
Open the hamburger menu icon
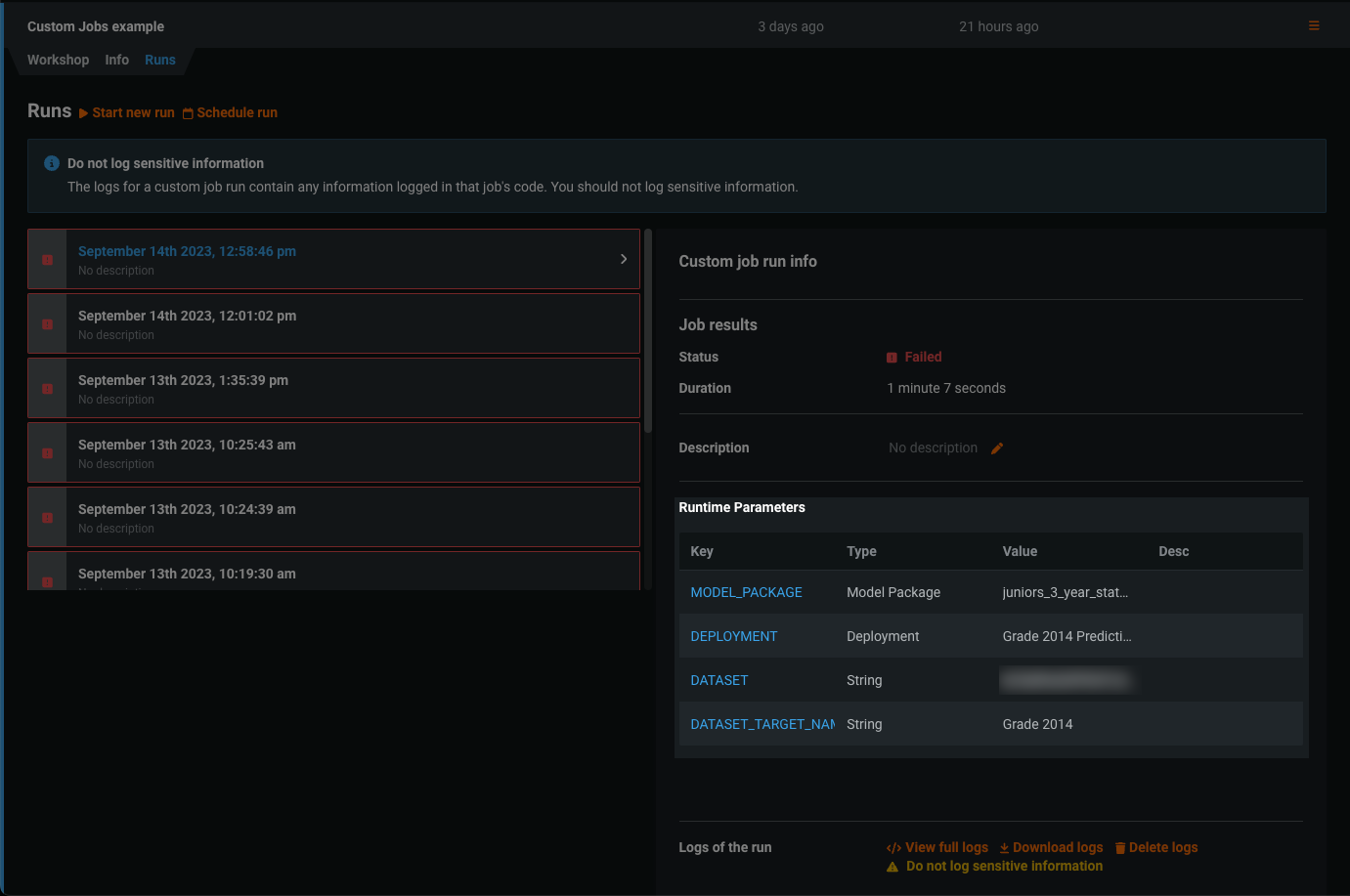[x=1314, y=26]
